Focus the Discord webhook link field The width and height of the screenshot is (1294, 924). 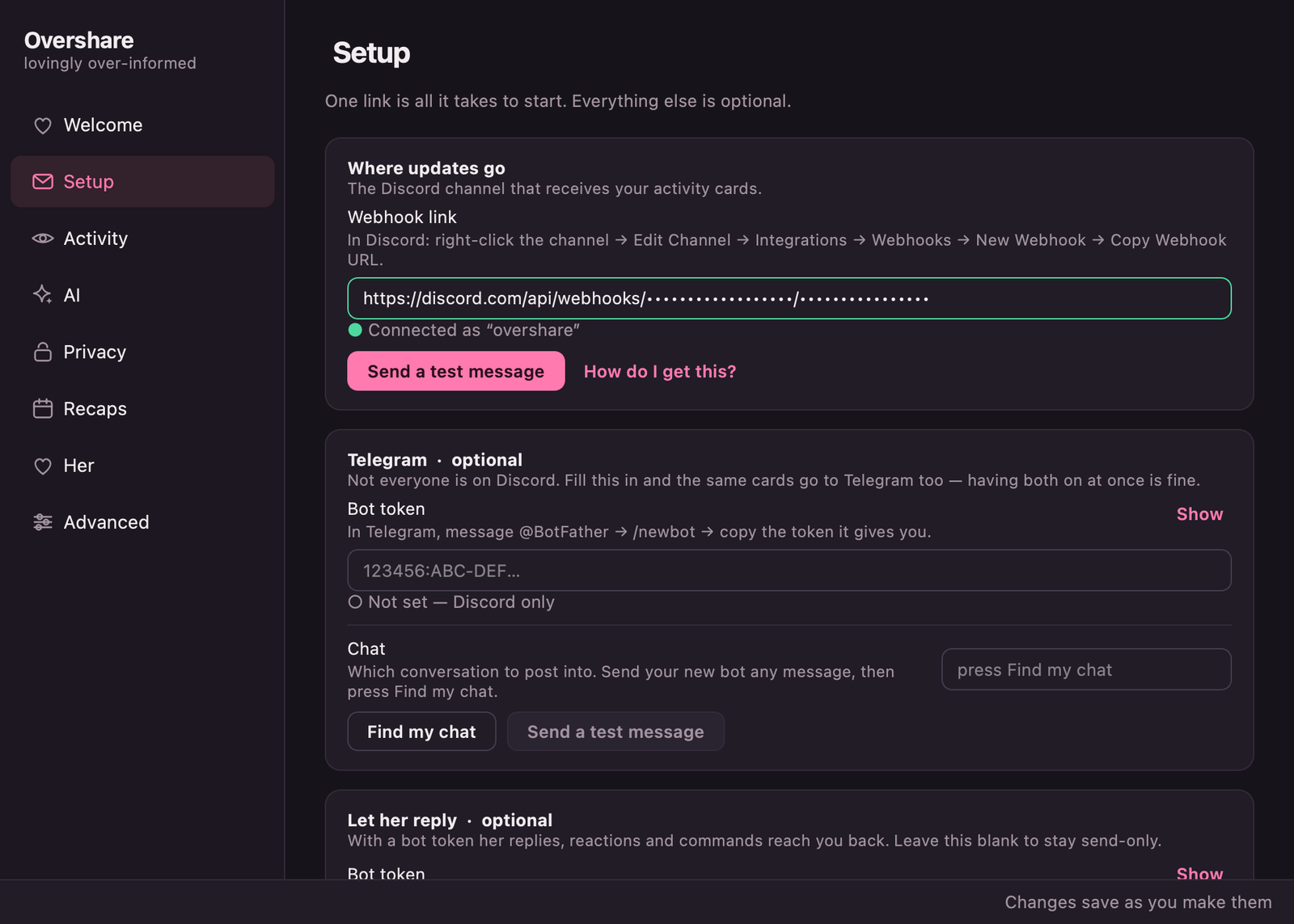point(789,298)
